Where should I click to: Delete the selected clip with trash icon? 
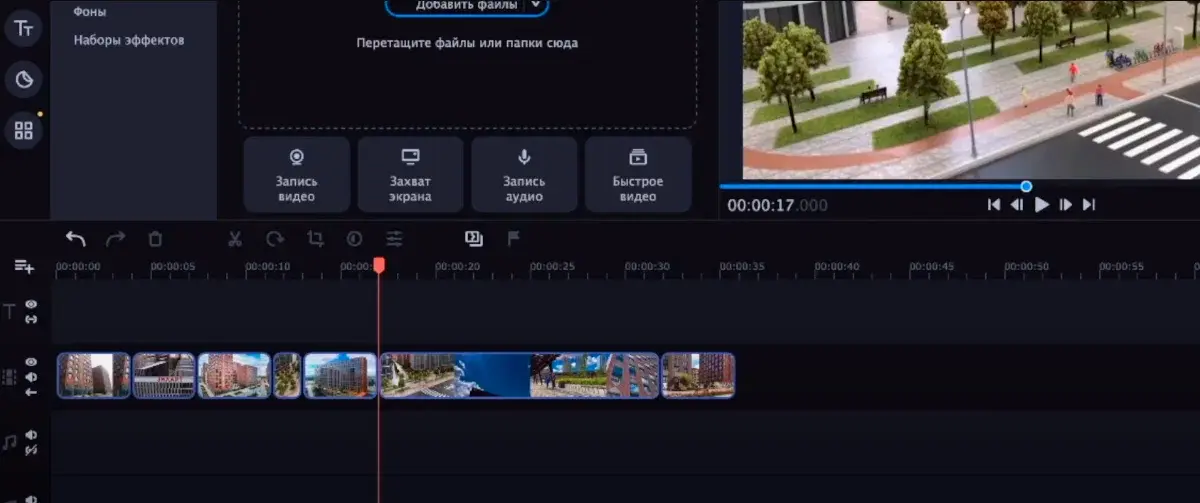[155, 239]
